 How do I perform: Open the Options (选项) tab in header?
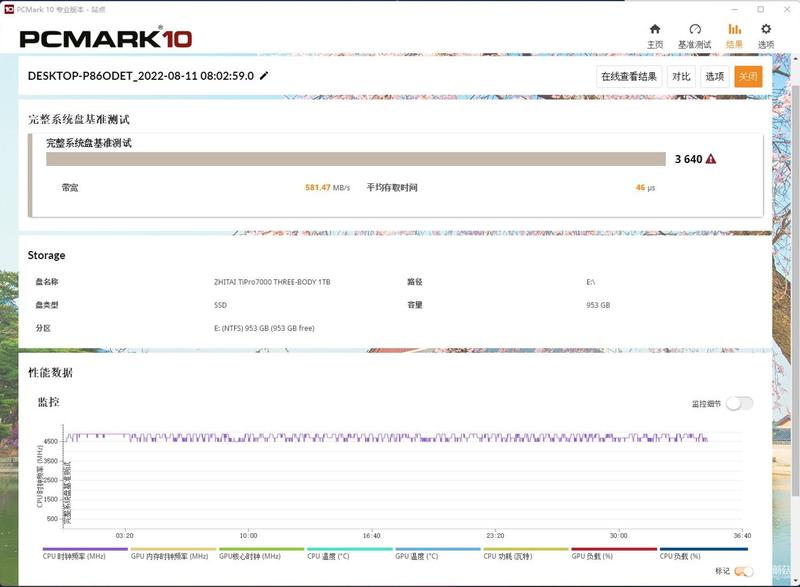(766, 36)
